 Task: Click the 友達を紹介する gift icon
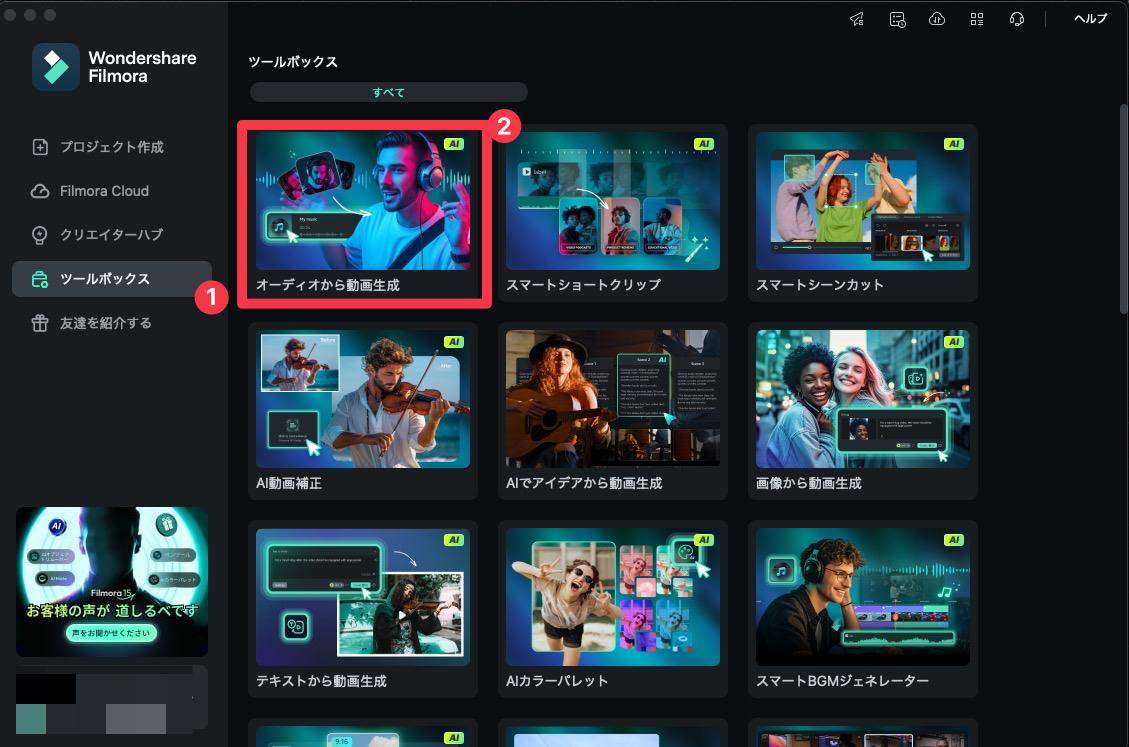[x=41, y=322]
